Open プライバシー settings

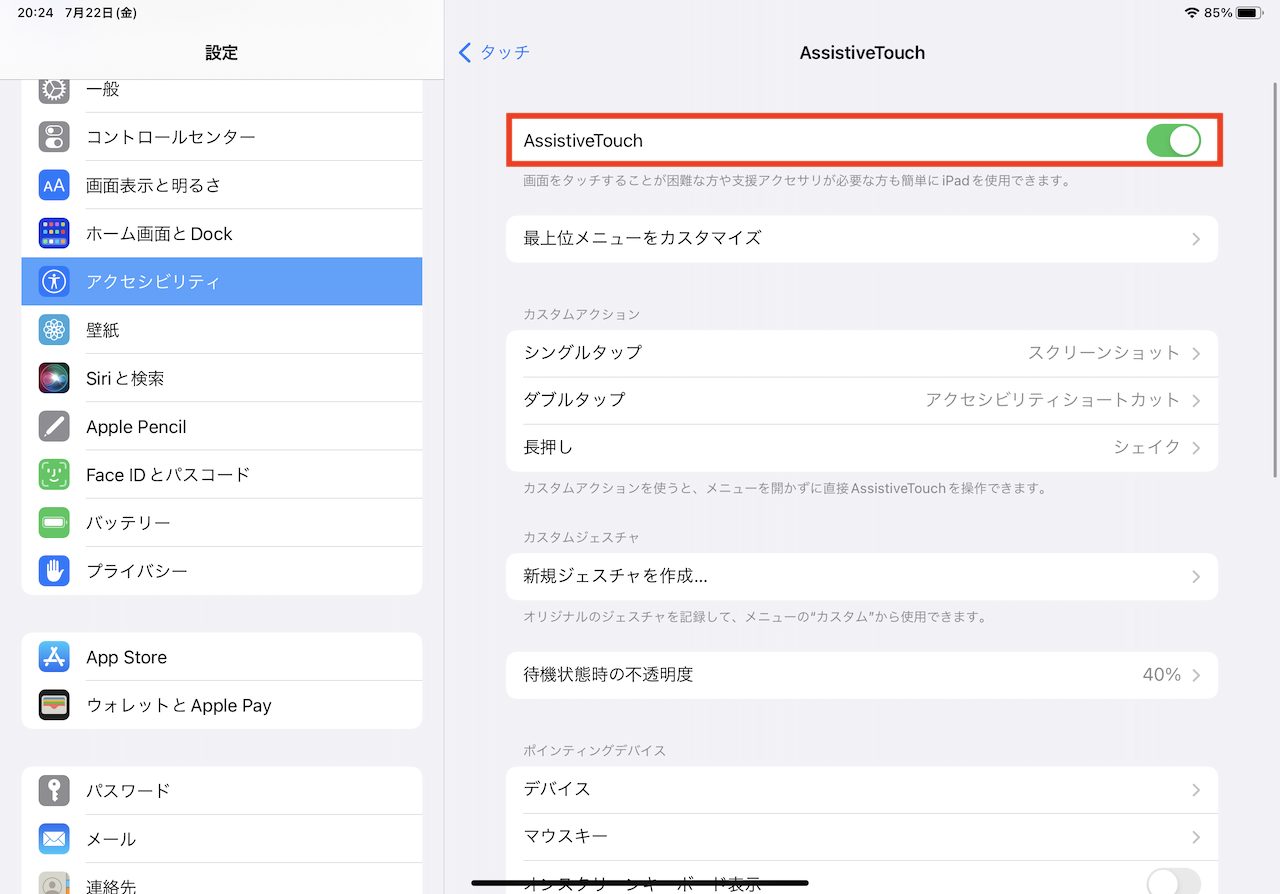222,570
